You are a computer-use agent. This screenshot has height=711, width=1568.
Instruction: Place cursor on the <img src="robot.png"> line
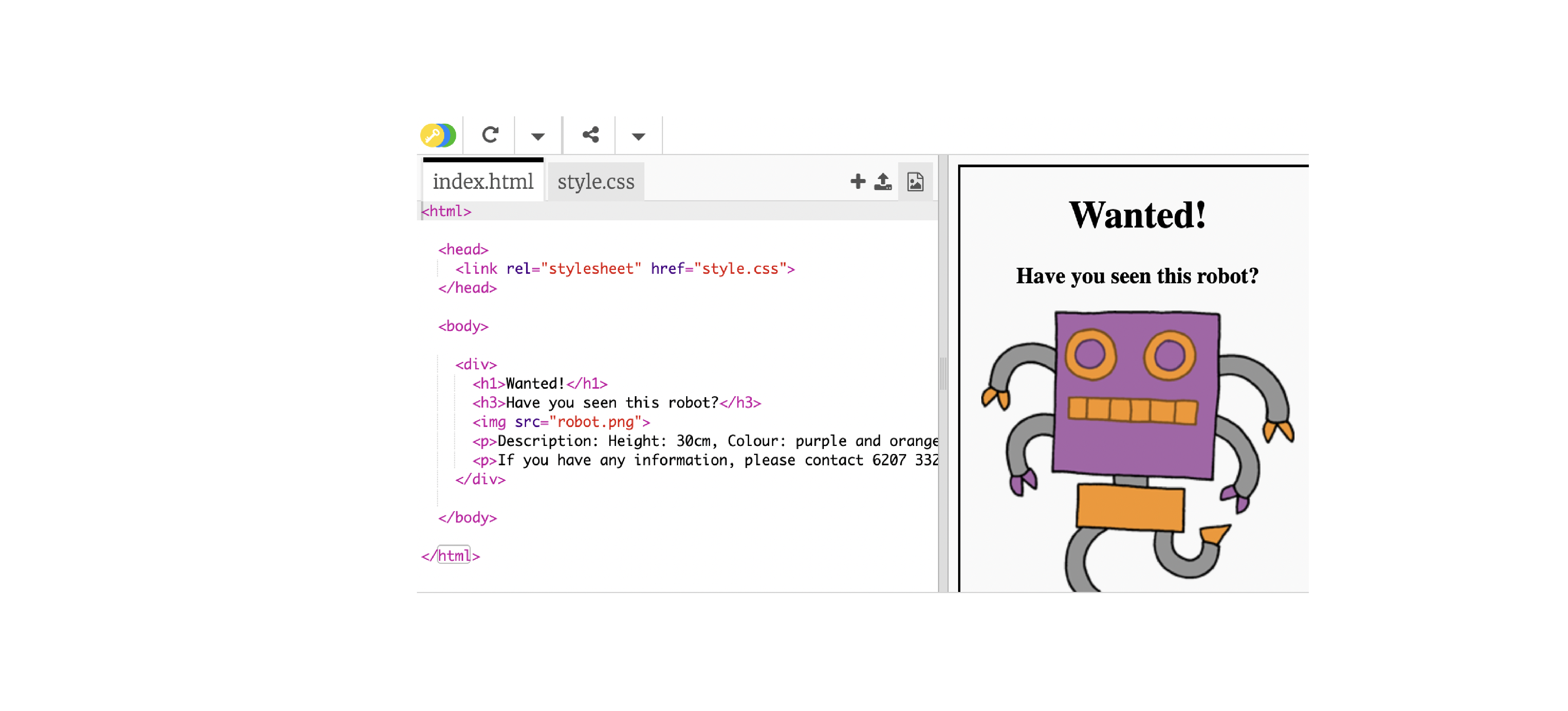coord(561,422)
